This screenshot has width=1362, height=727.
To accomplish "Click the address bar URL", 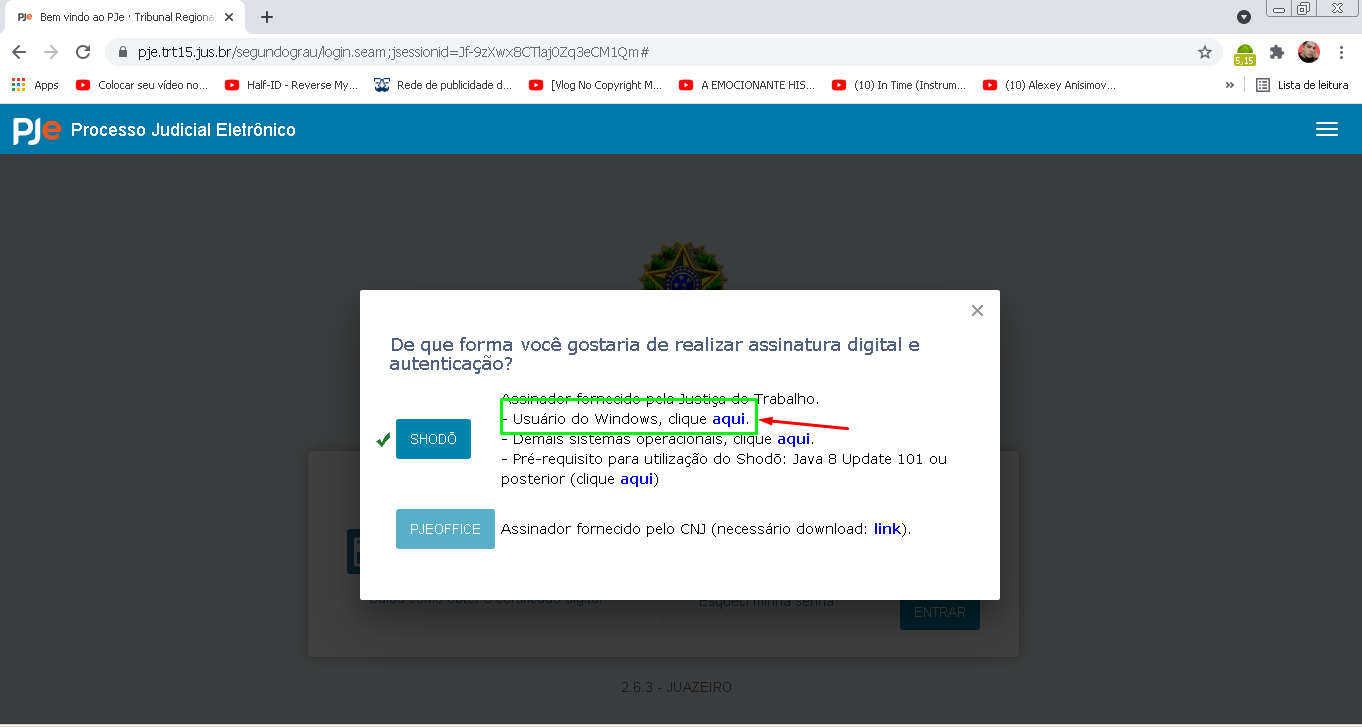I will [x=394, y=52].
